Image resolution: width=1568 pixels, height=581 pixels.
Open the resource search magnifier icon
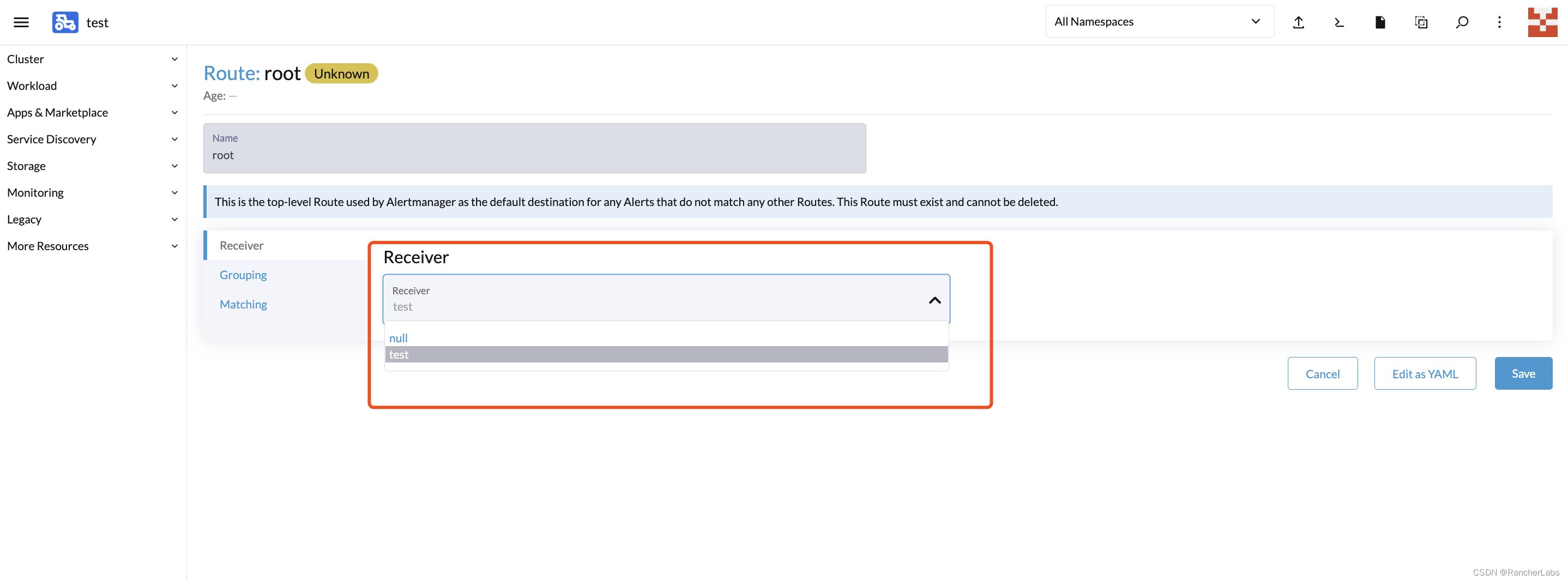(1462, 22)
